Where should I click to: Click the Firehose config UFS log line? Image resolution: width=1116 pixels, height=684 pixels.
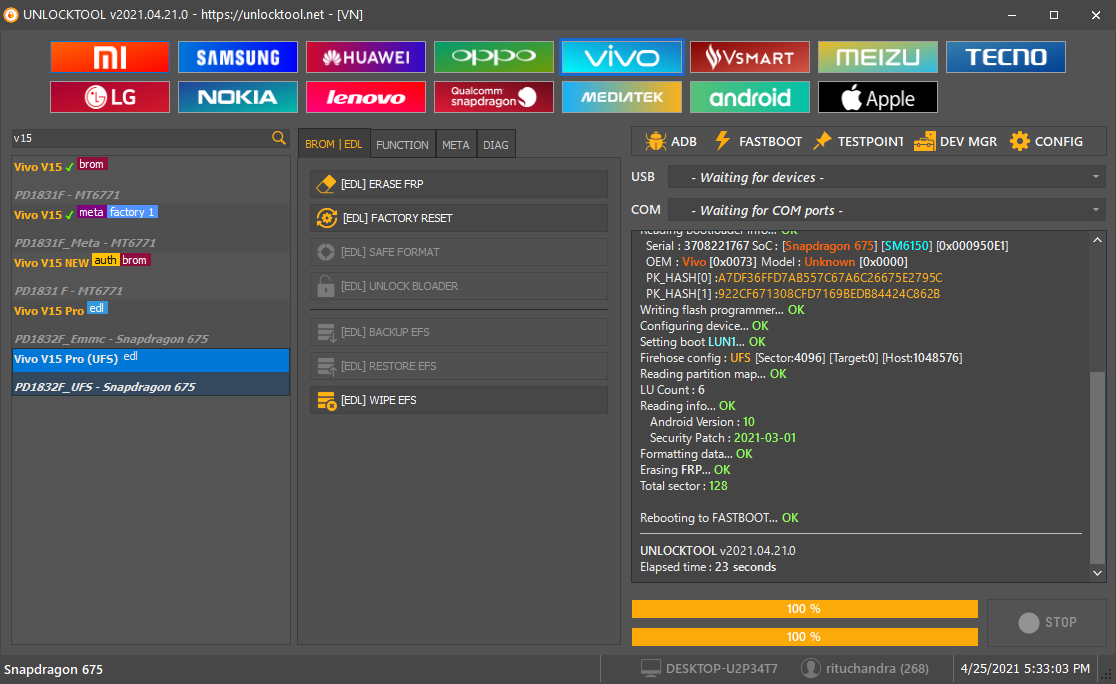coord(801,357)
